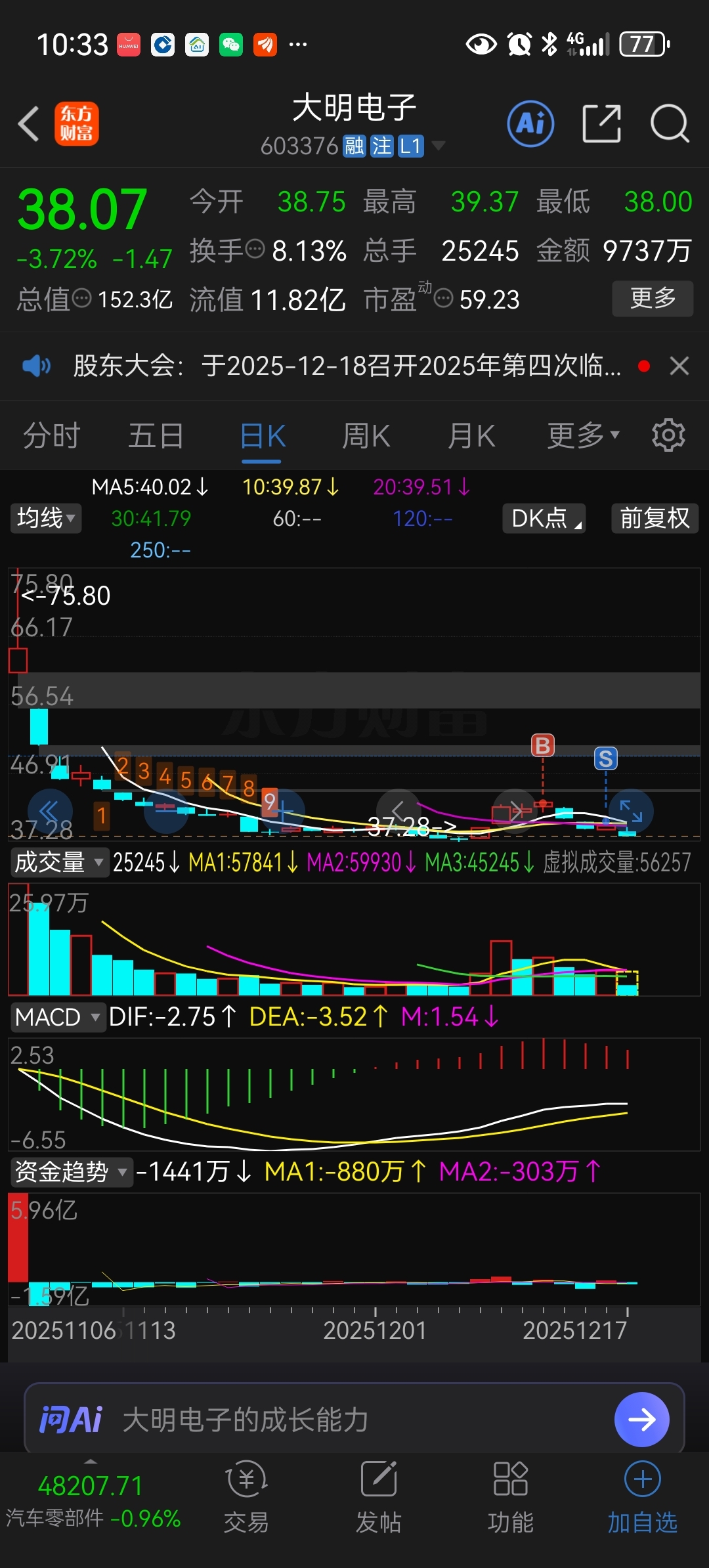Tap the double-left chart scroll button

click(50, 812)
